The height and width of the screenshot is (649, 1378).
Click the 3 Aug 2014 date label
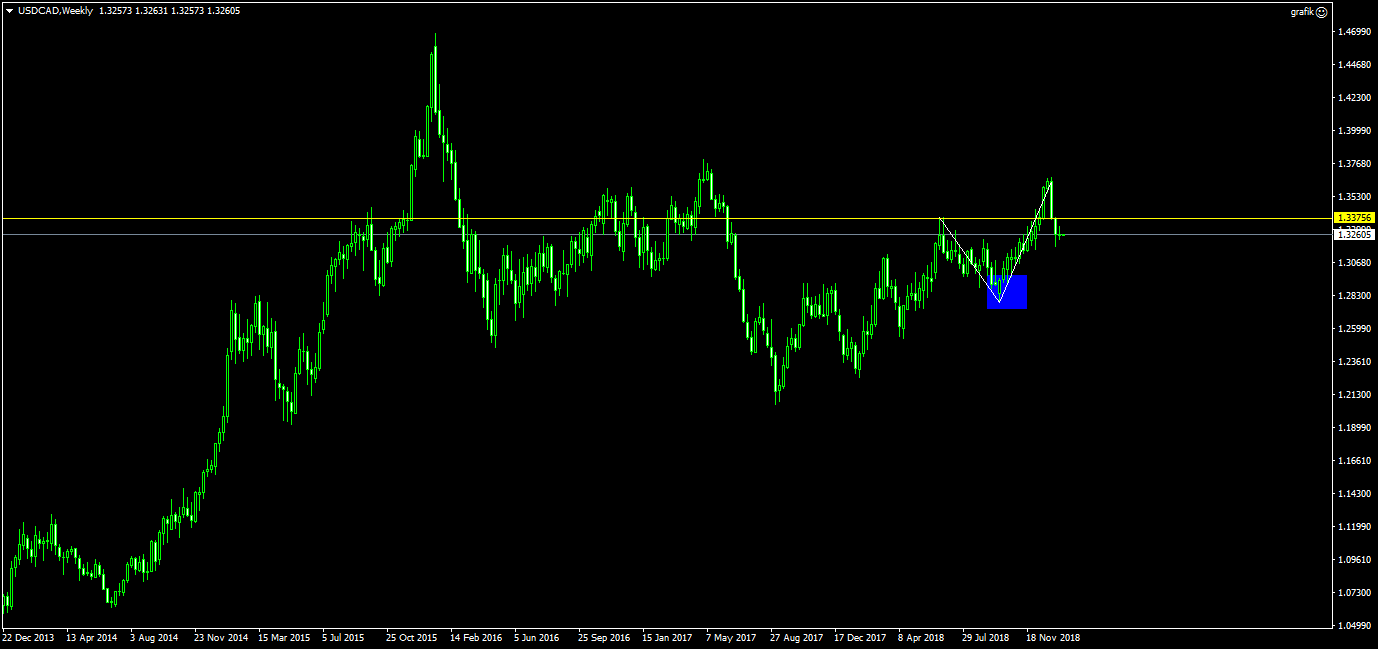click(x=155, y=637)
